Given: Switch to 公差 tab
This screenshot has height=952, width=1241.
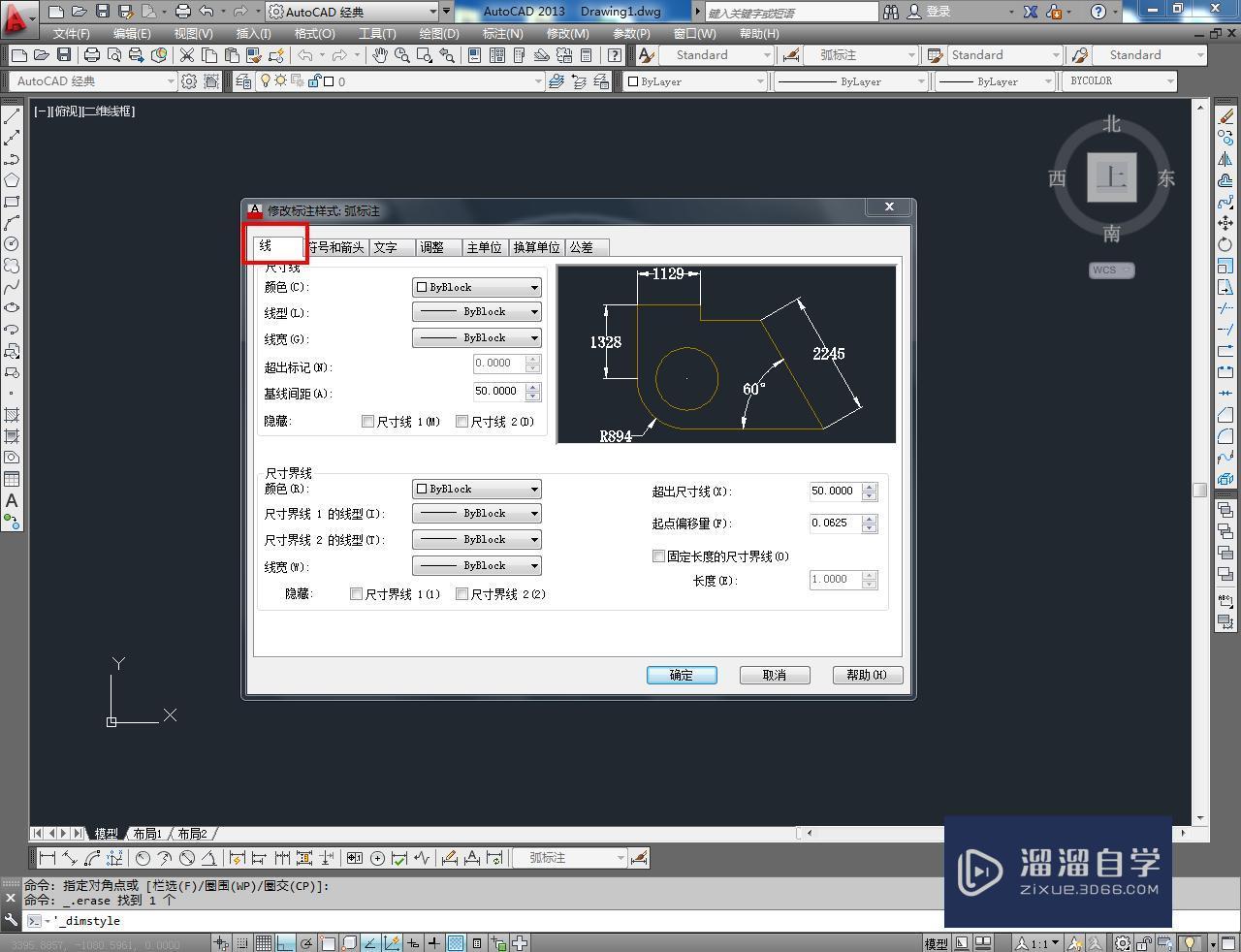Looking at the screenshot, I should click(x=587, y=247).
